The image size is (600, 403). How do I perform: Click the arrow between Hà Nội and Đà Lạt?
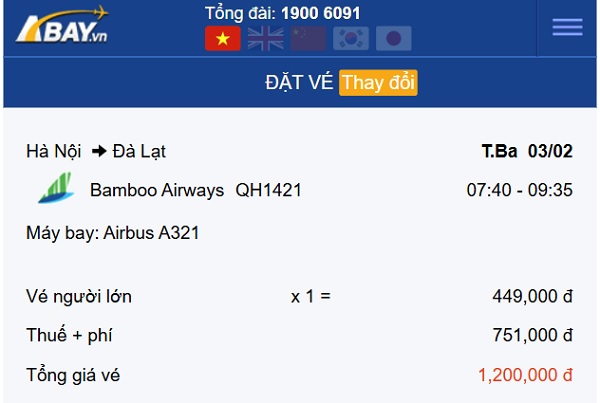coord(99,152)
